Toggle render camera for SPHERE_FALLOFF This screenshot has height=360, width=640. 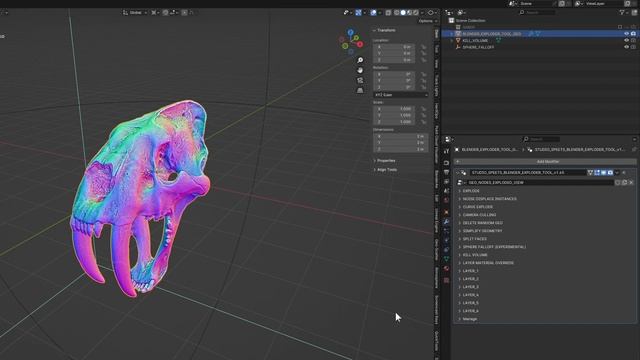[x=633, y=47]
